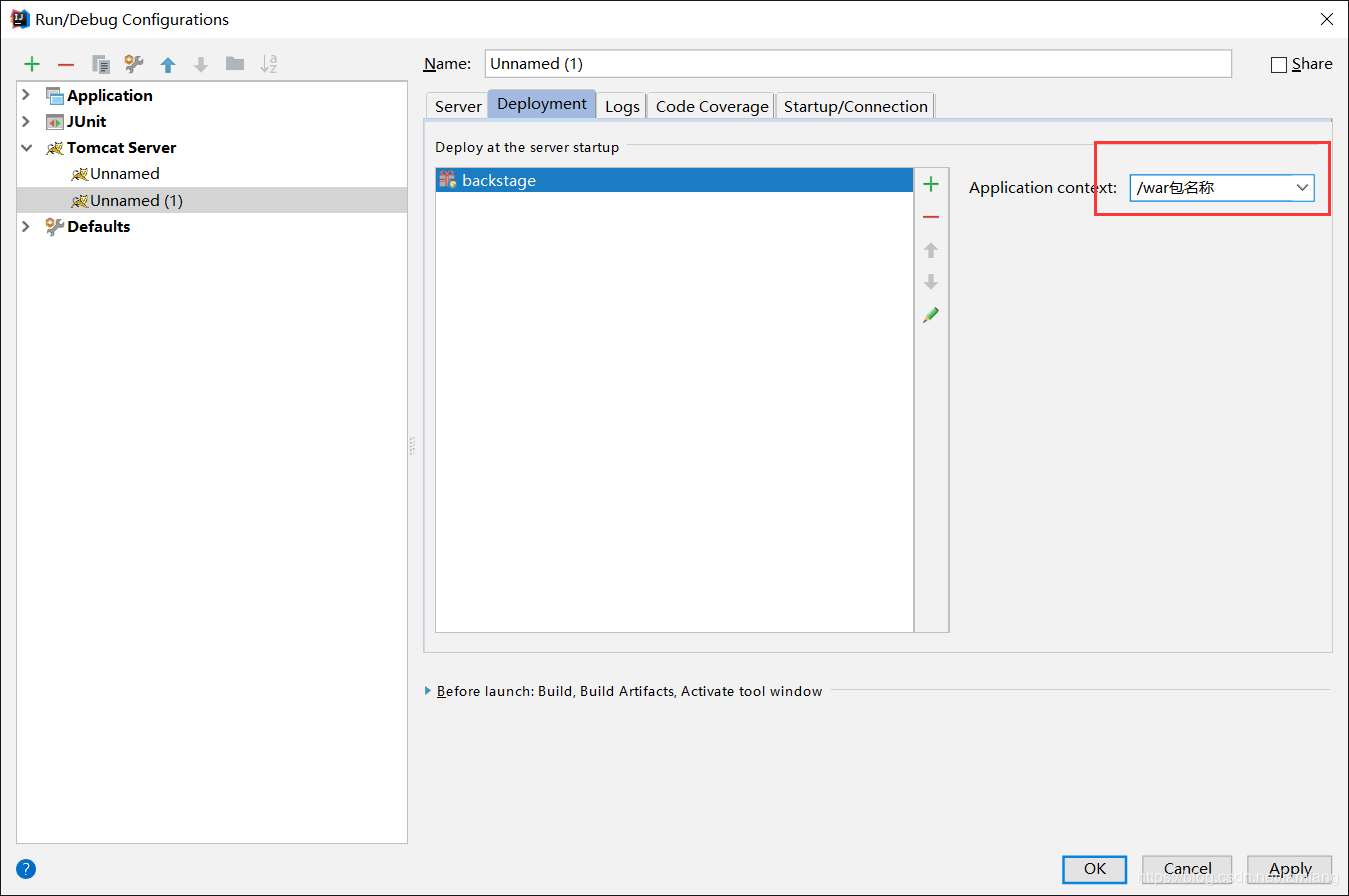The image size is (1349, 896).
Task: Click the green plus Add New Configuration icon
Action: click(32, 64)
